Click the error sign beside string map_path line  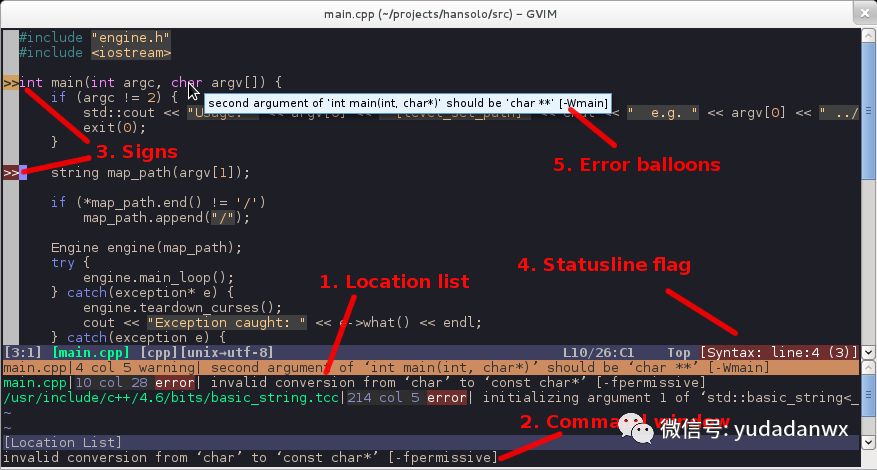point(11,172)
